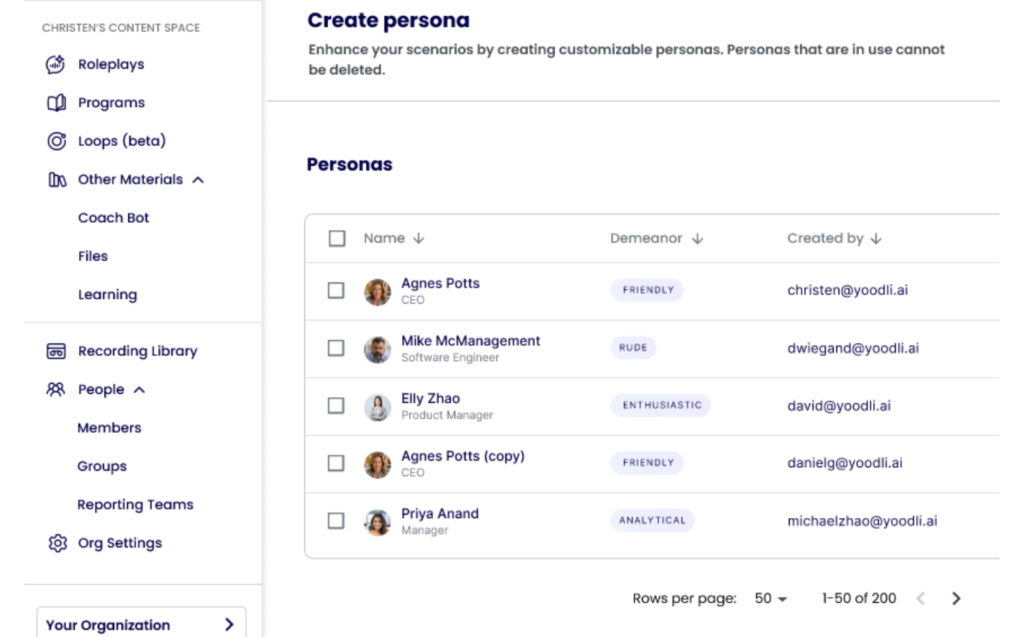Click Agnes Potts (copy) avatar thumbnail
The width and height of the screenshot is (1024, 637).
377,464
